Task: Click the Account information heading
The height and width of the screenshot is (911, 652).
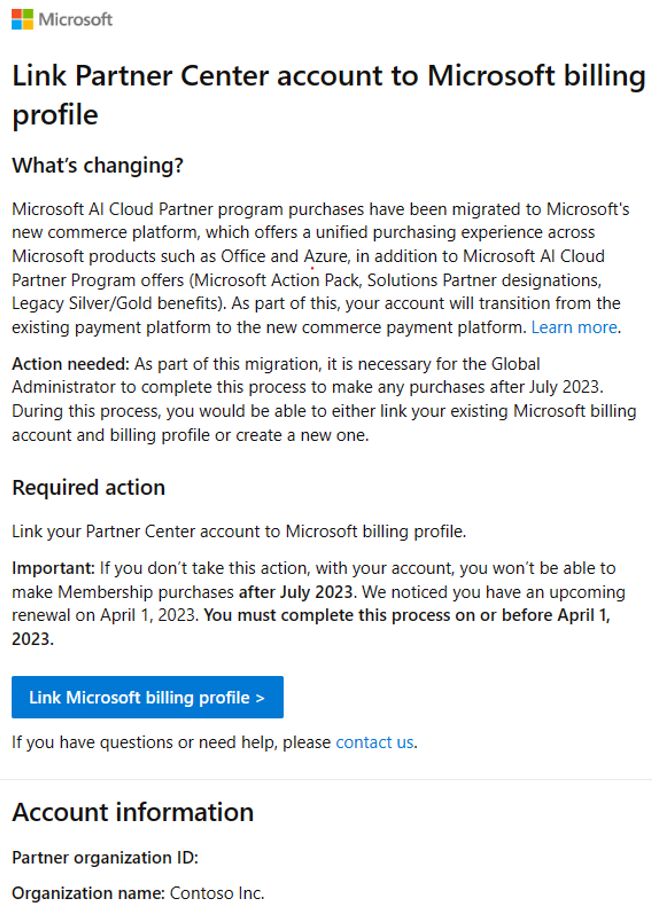Action: pyautogui.click(x=133, y=811)
